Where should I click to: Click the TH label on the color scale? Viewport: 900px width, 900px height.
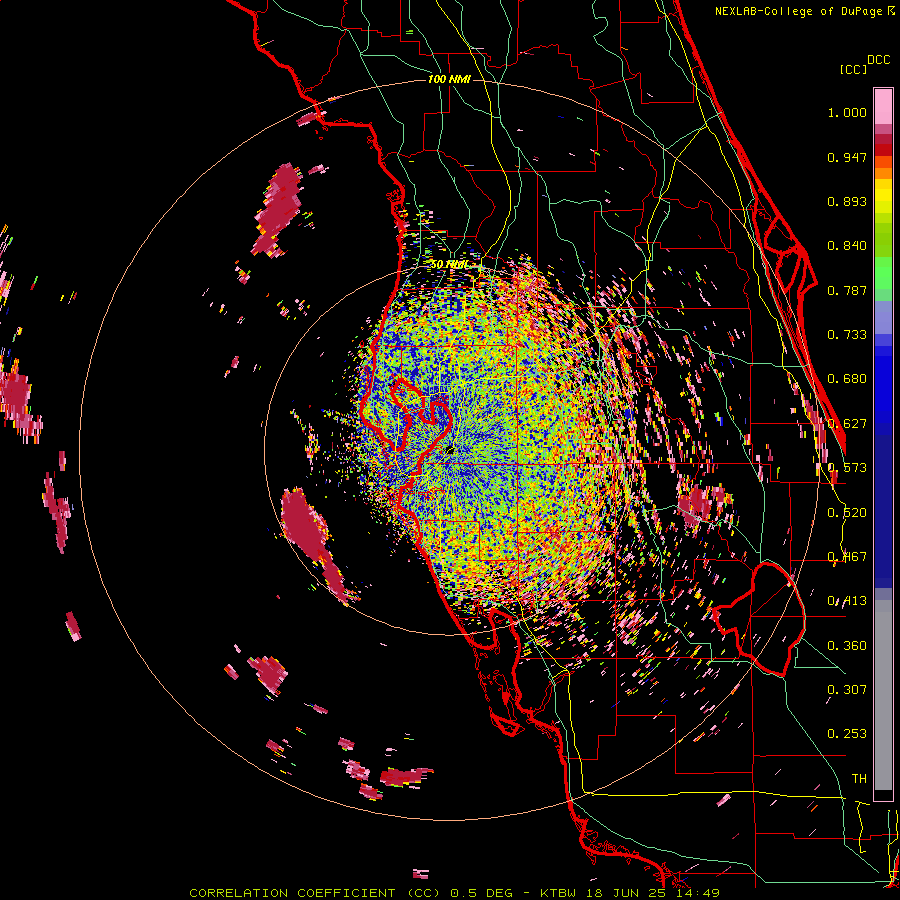pos(859,779)
